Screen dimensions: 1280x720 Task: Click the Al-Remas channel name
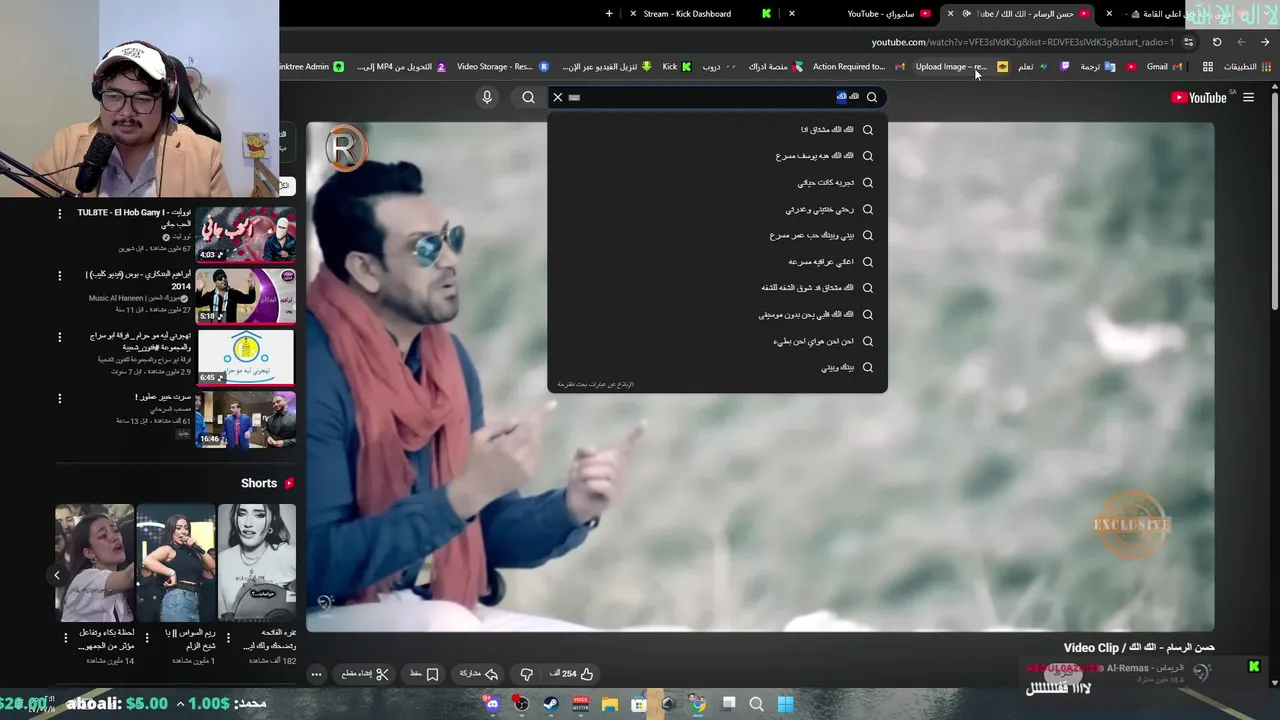[x=1144, y=668]
